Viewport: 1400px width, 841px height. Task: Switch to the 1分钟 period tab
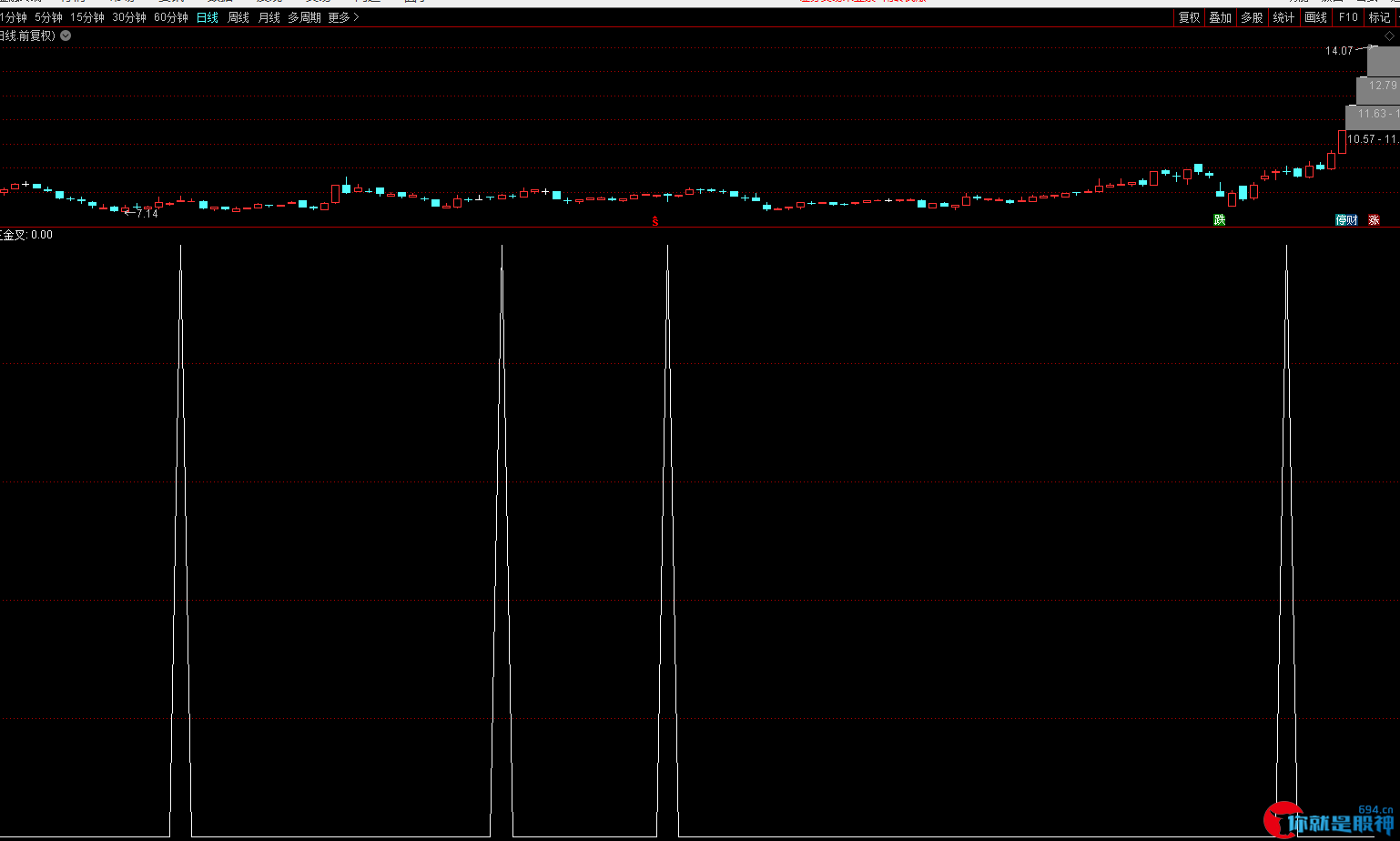pyautogui.click(x=13, y=17)
